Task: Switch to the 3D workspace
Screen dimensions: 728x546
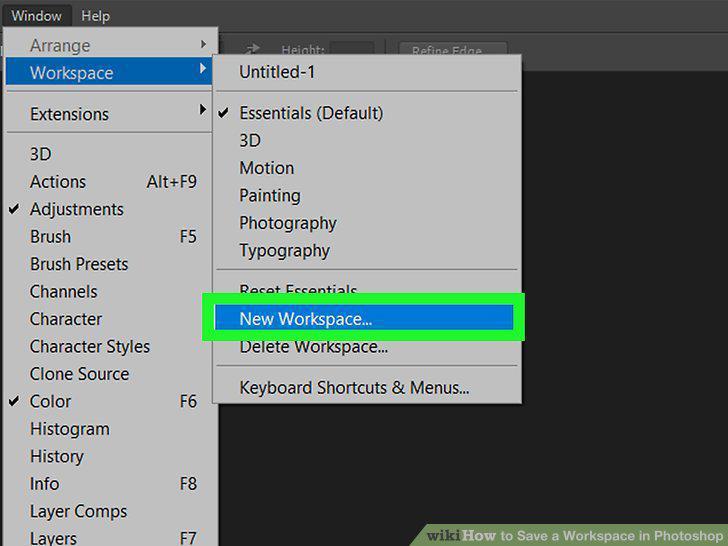Action: coord(367,140)
